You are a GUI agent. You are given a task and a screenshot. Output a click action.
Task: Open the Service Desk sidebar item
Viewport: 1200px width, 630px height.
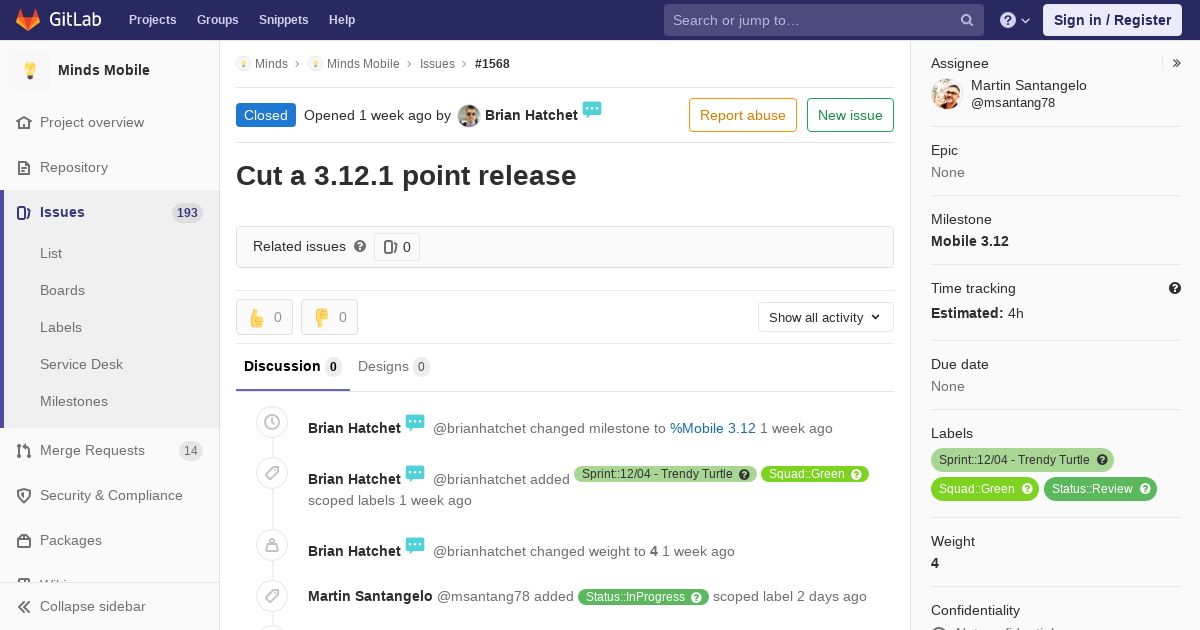click(81, 365)
